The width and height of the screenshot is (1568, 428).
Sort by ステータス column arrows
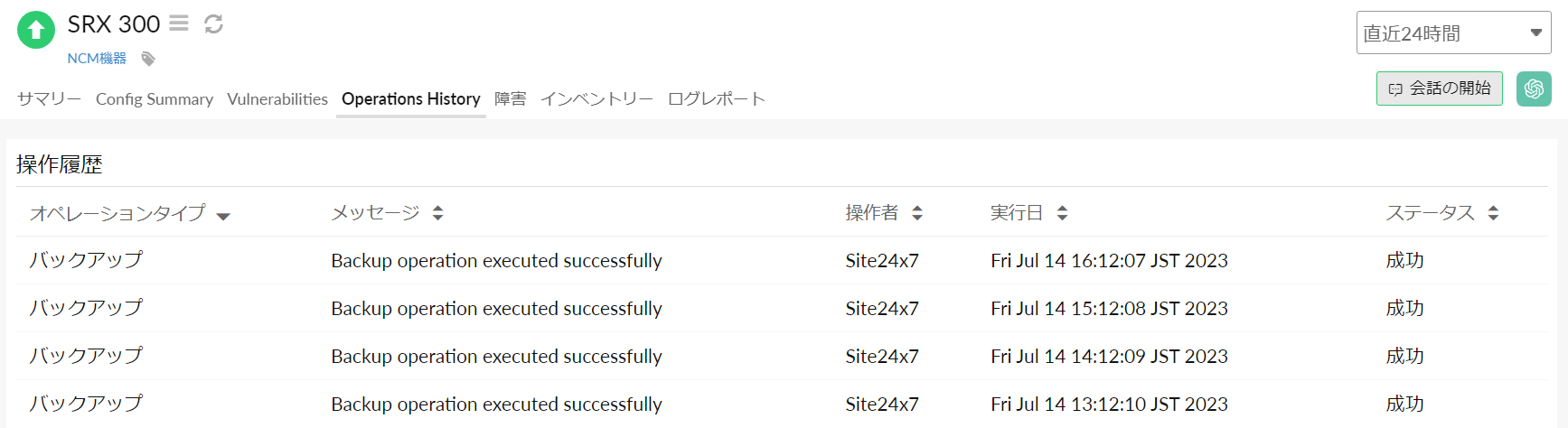coord(1493,213)
